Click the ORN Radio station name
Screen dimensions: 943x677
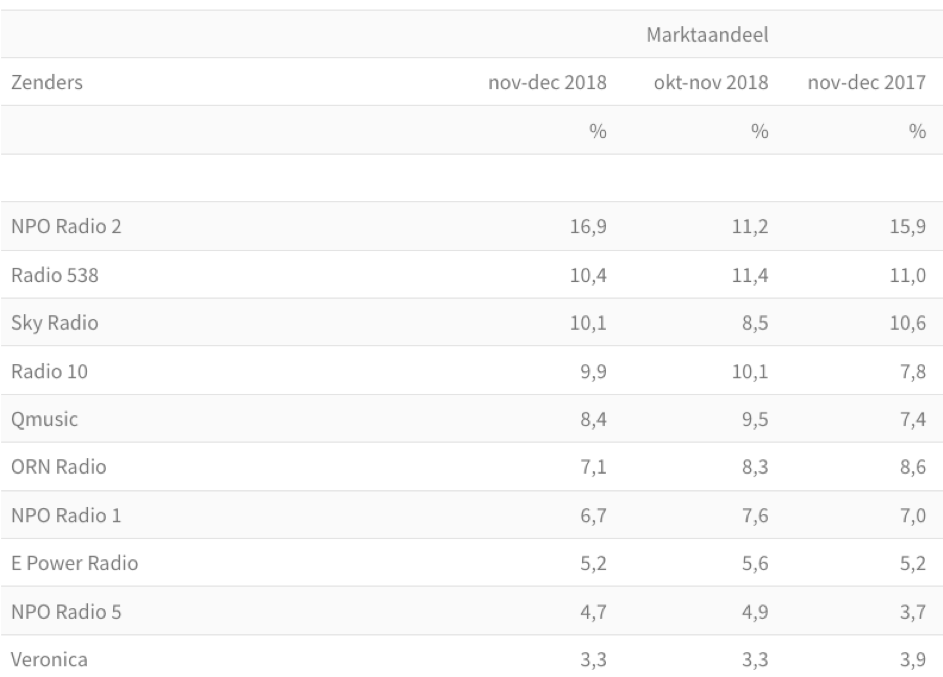pyautogui.click(x=59, y=467)
